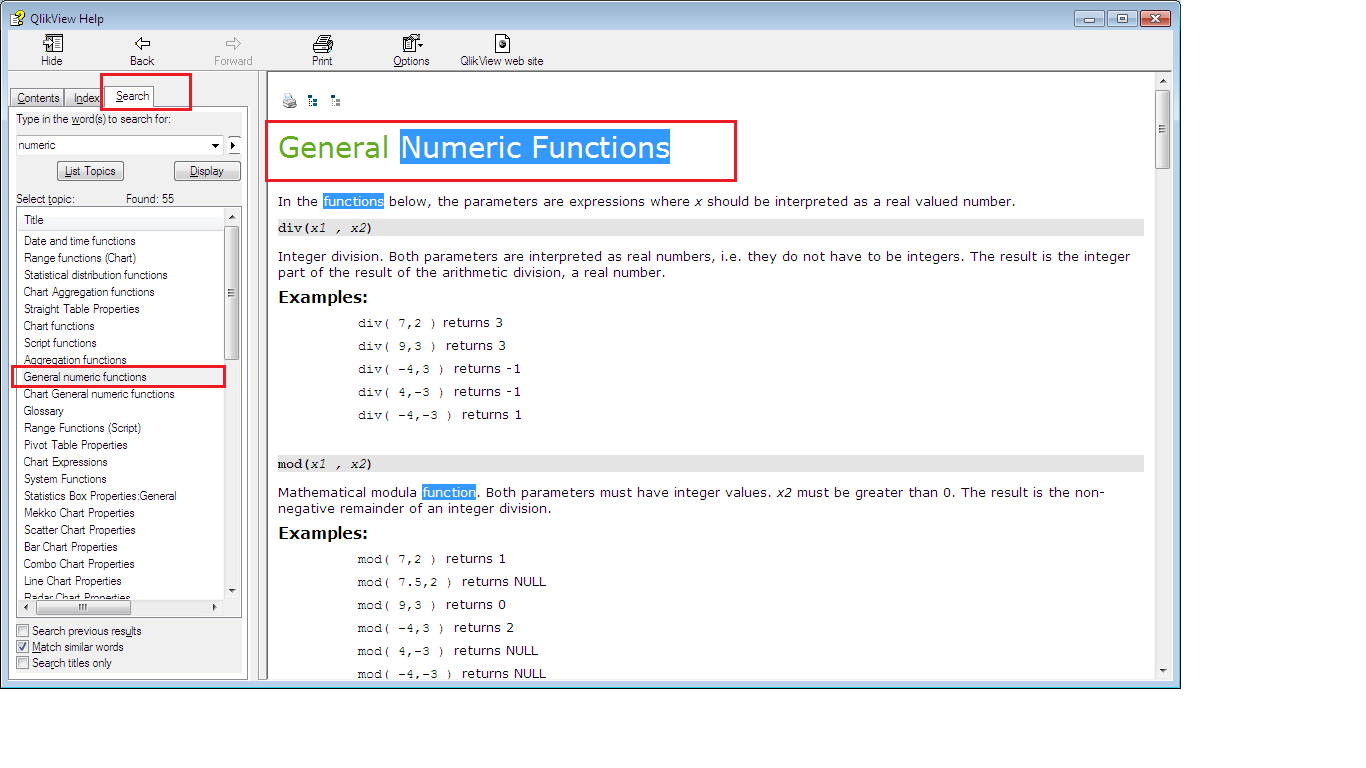Click topic list horizontal scrollbar right arrow
The height and width of the screenshot is (768, 1366).
[215, 607]
